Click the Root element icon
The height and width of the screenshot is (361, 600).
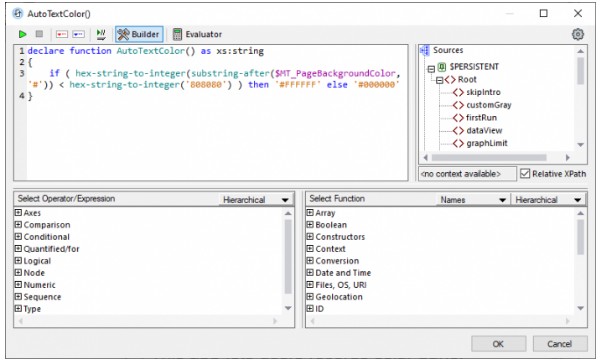click(x=450, y=80)
